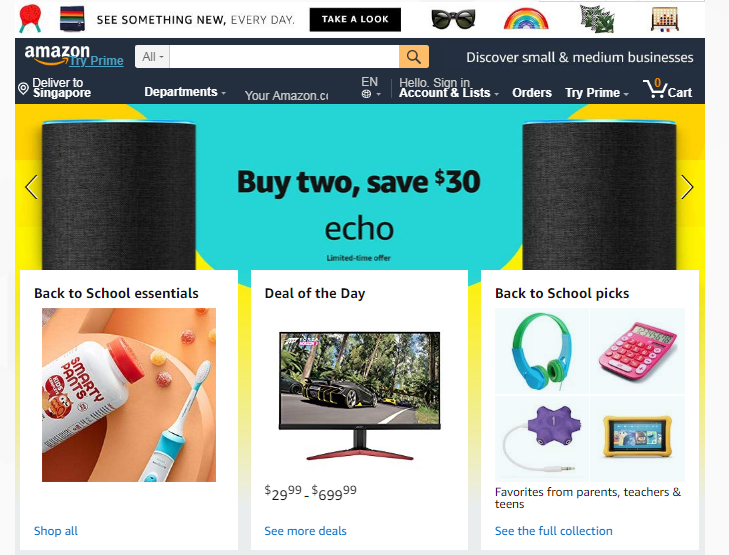Screen dimensions: 729x555
Task: Open the Try Prime dropdown in navbar
Action: click(x=596, y=92)
